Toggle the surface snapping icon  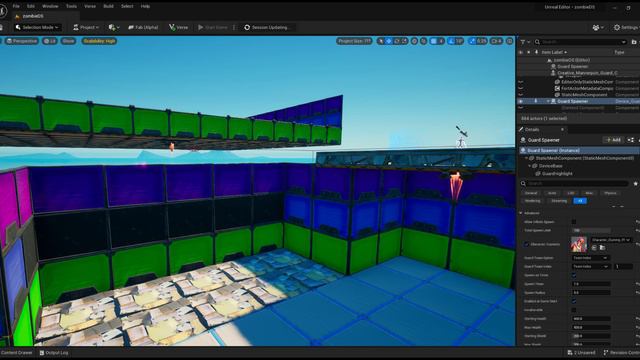(x=424, y=41)
